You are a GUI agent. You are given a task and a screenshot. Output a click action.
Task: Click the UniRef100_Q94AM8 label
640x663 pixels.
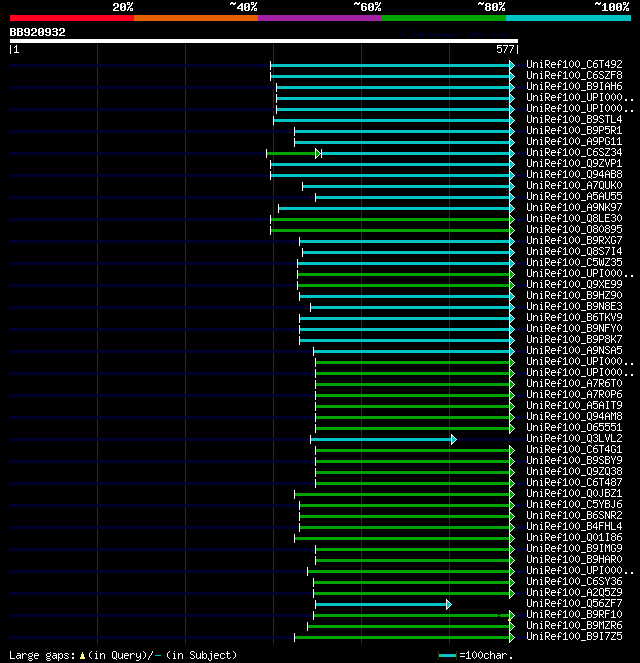point(574,416)
